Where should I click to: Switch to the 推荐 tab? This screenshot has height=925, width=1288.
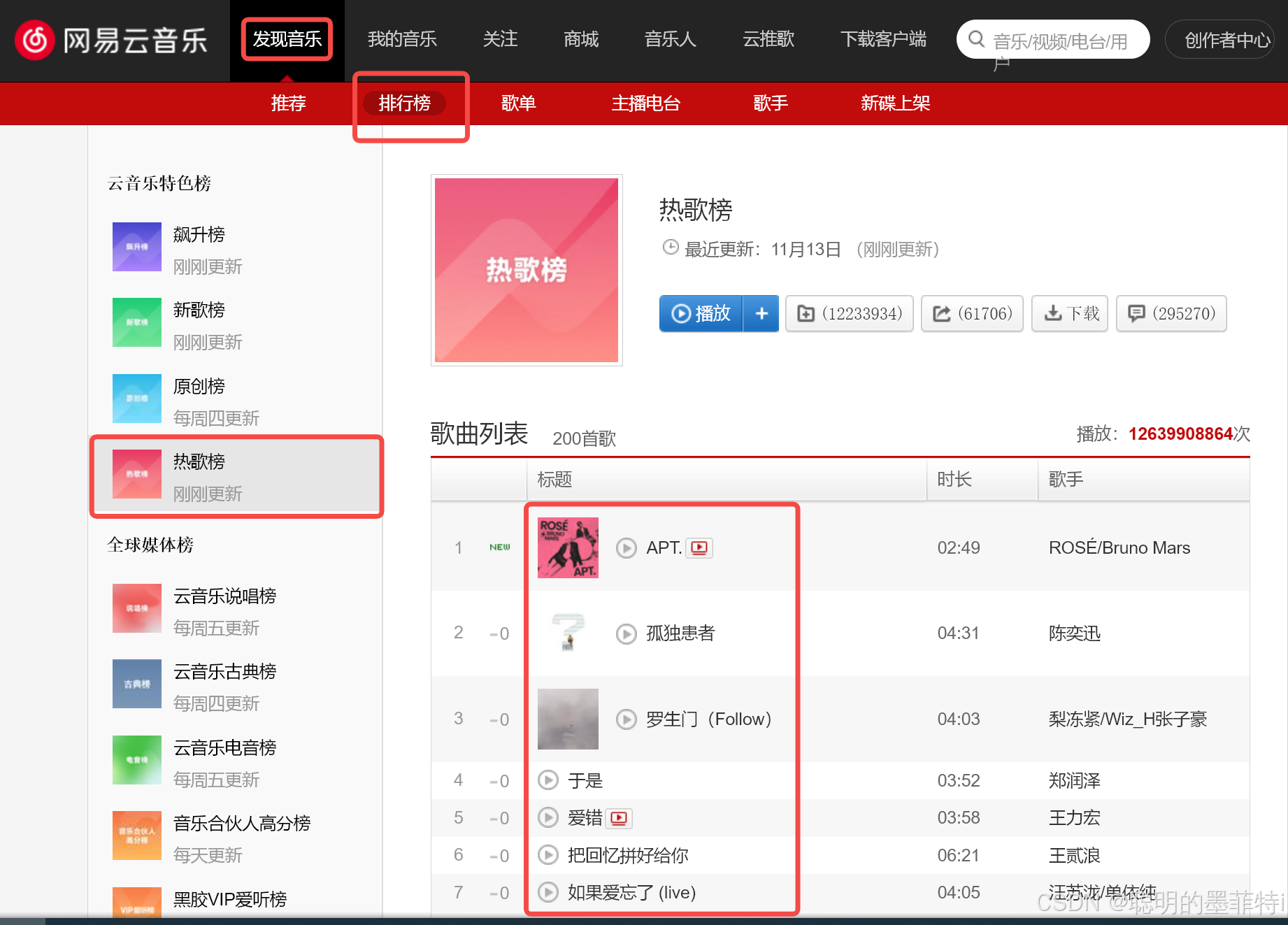pos(289,103)
